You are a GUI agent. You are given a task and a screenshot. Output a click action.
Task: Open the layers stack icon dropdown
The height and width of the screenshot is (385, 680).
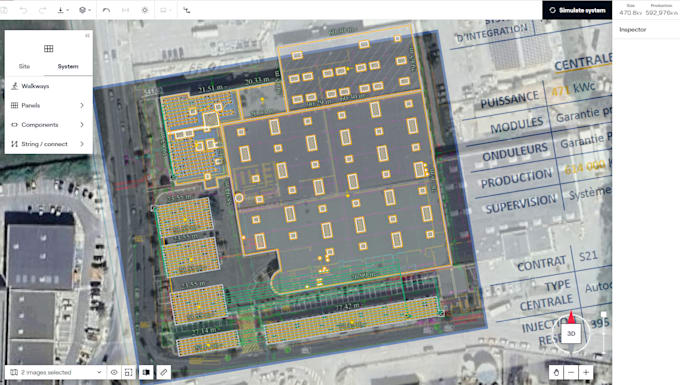pos(85,10)
